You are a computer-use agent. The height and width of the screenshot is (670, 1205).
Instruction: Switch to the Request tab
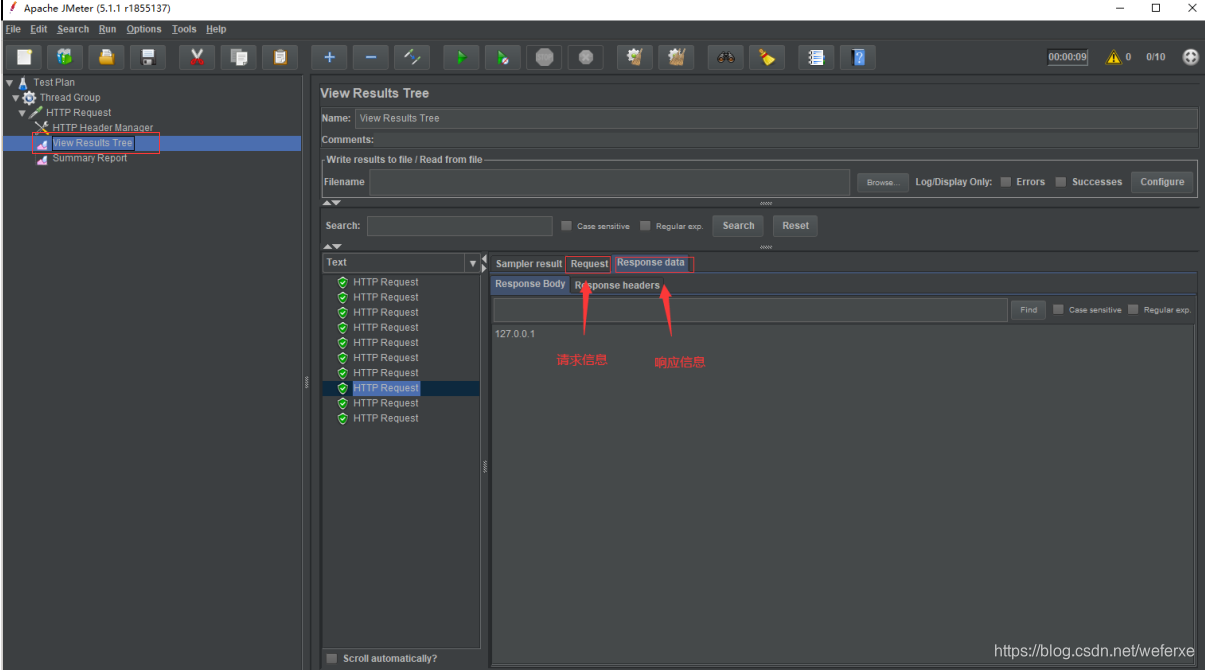coord(589,264)
